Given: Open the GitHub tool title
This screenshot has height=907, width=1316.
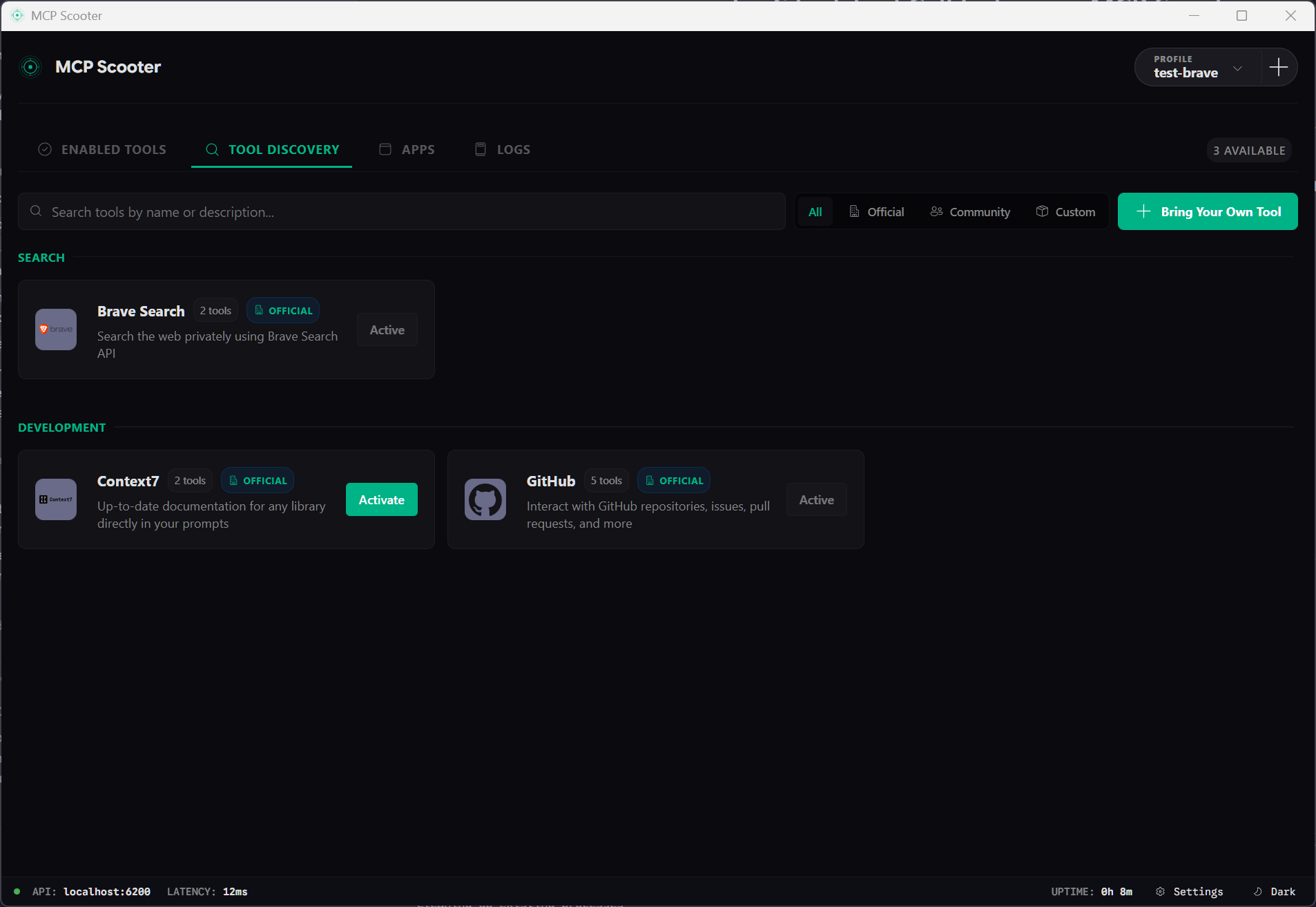Looking at the screenshot, I should coord(551,481).
